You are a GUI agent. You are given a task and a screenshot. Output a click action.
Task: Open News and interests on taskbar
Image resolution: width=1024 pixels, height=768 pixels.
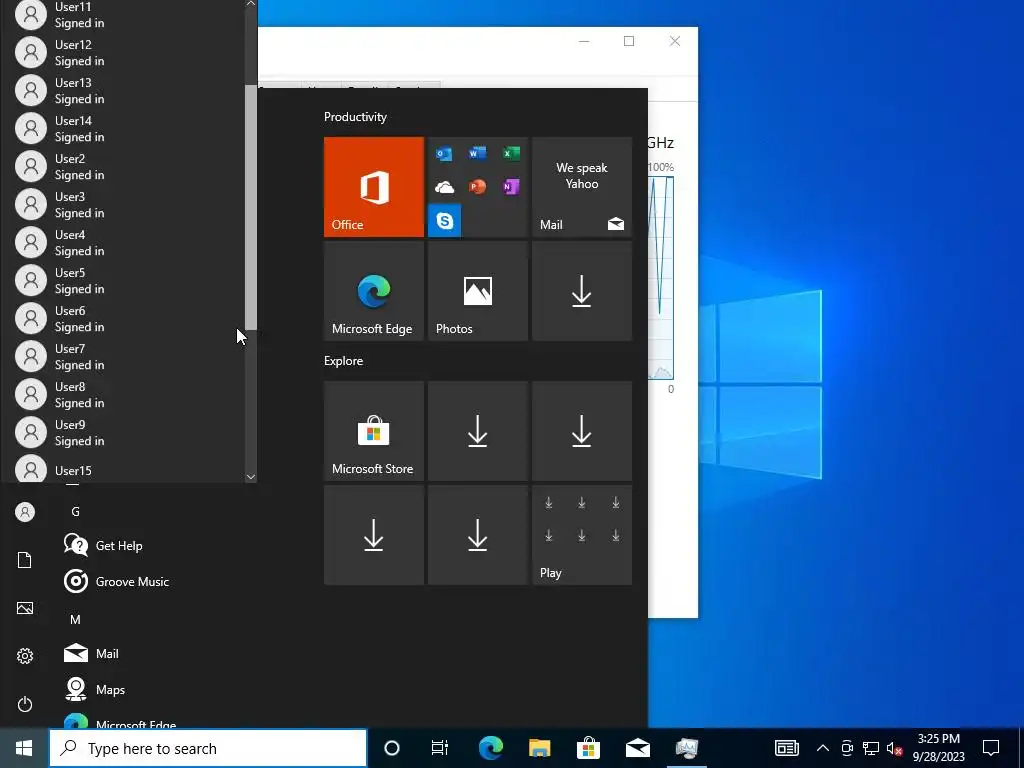(786, 748)
